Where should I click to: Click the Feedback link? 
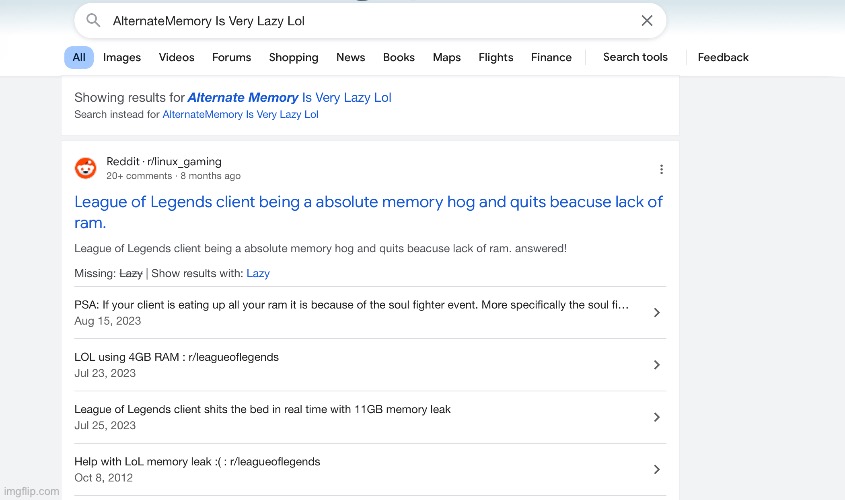coord(723,57)
